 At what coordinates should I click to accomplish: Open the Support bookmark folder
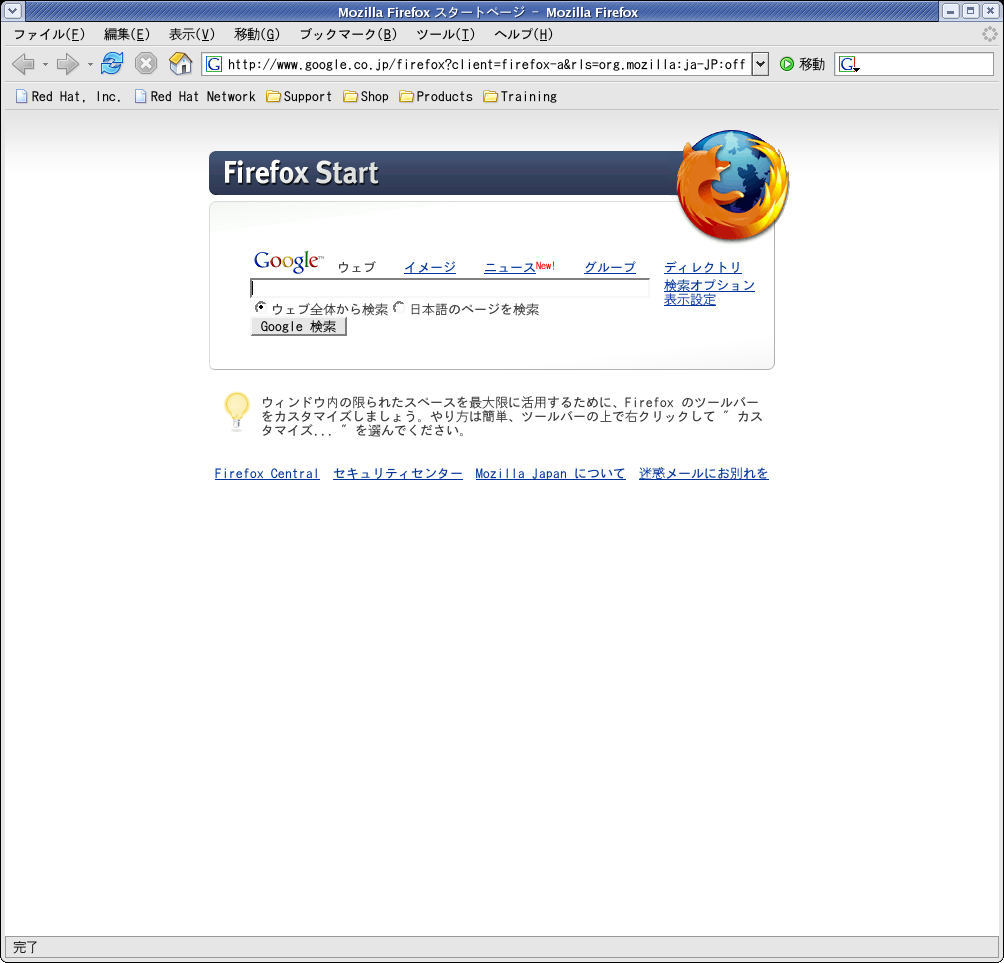(x=299, y=97)
